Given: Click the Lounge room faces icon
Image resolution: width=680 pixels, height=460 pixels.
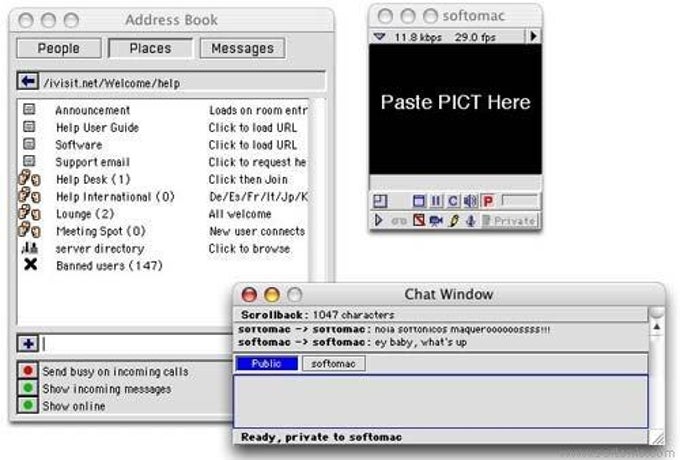Looking at the screenshot, I should (x=29, y=213).
